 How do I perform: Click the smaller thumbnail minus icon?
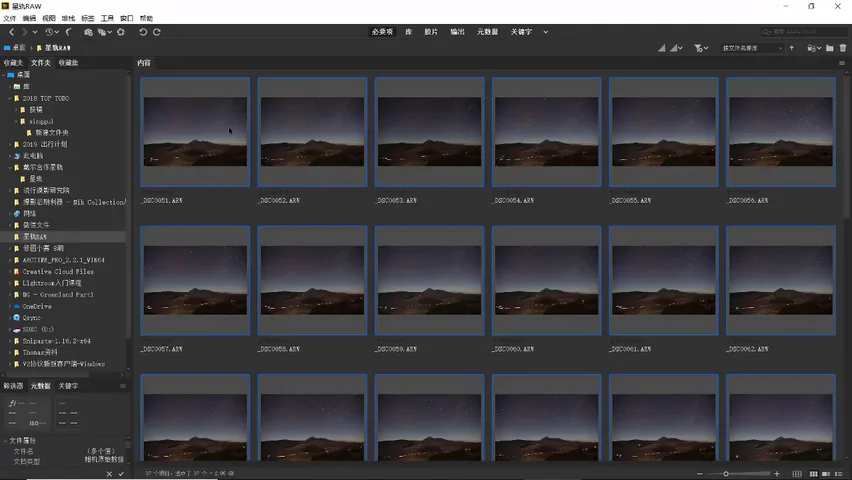coord(699,474)
